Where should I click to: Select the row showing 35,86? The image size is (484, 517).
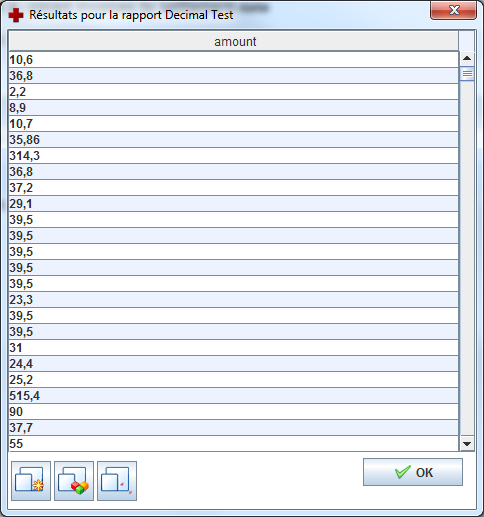click(x=234, y=140)
